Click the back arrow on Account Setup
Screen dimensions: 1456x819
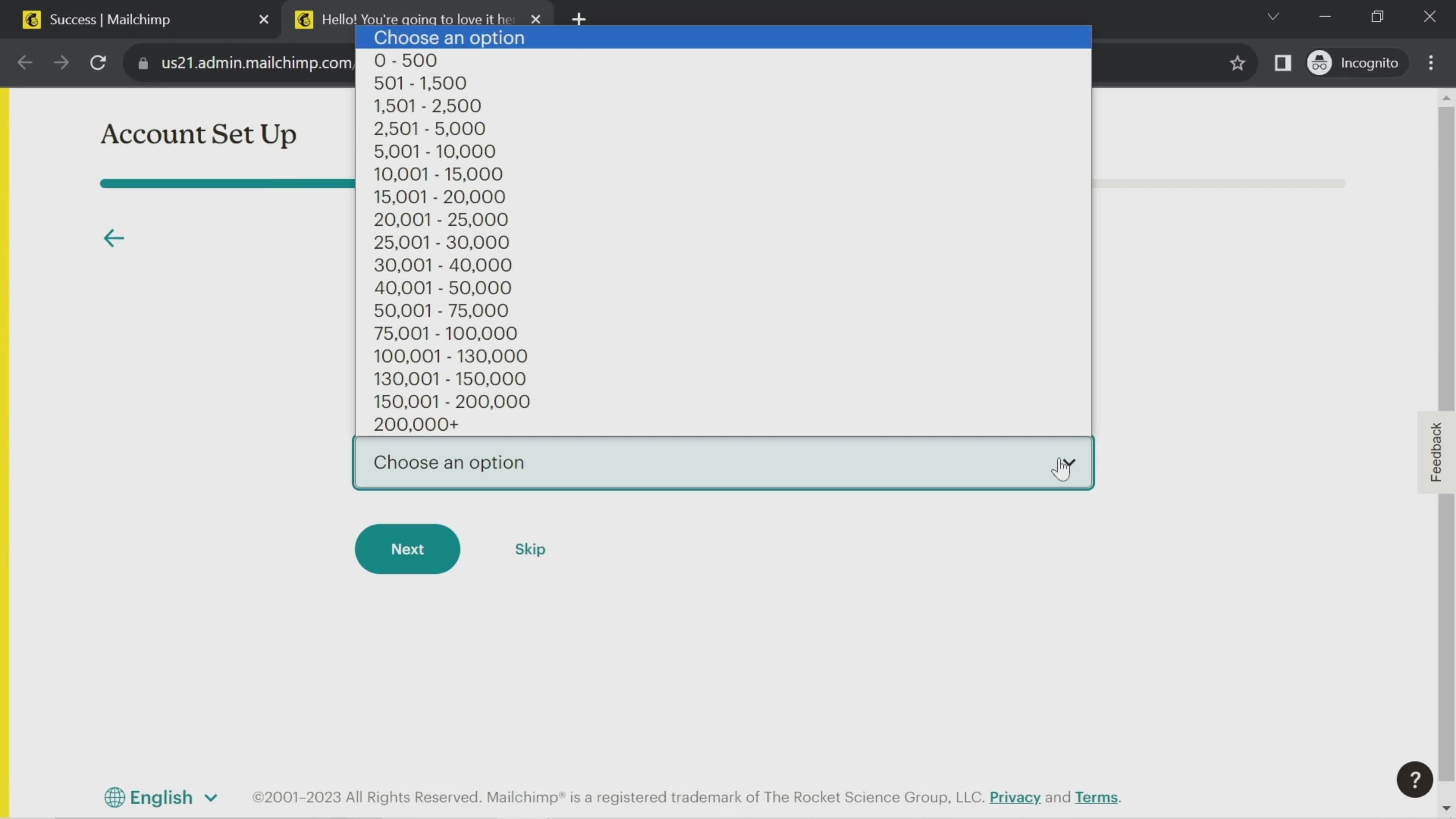(x=114, y=238)
